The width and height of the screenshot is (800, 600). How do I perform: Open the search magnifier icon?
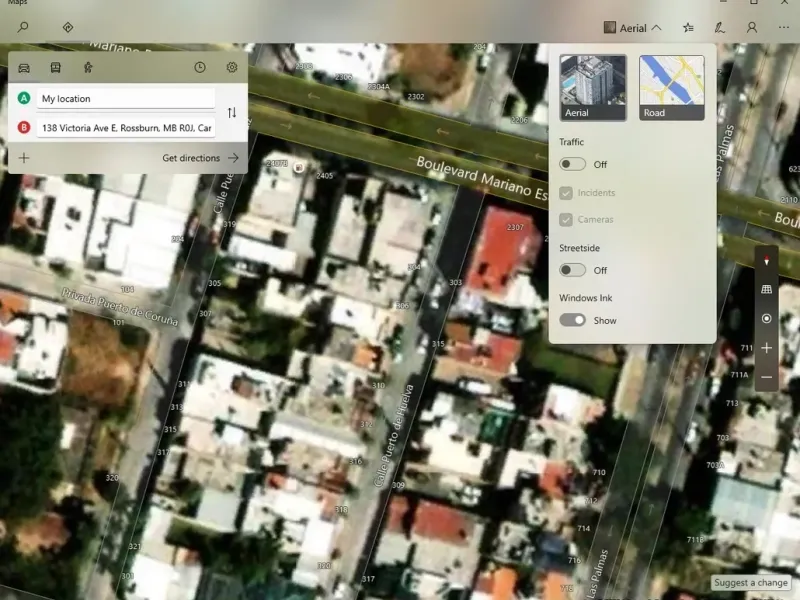23,27
